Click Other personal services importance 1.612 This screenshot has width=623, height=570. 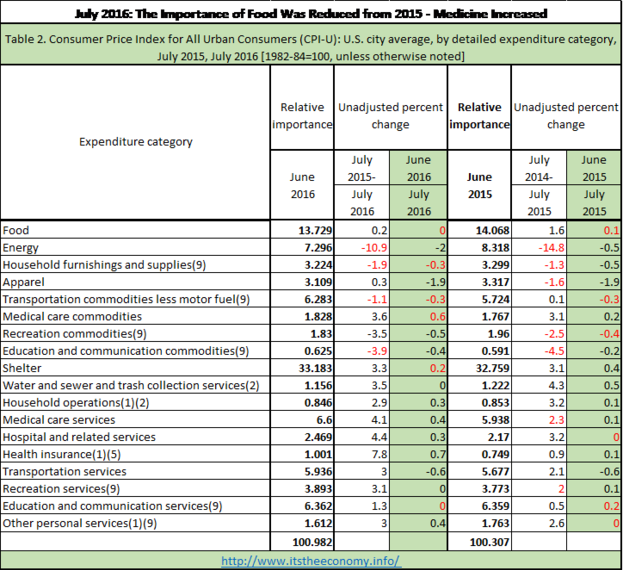(318, 523)
